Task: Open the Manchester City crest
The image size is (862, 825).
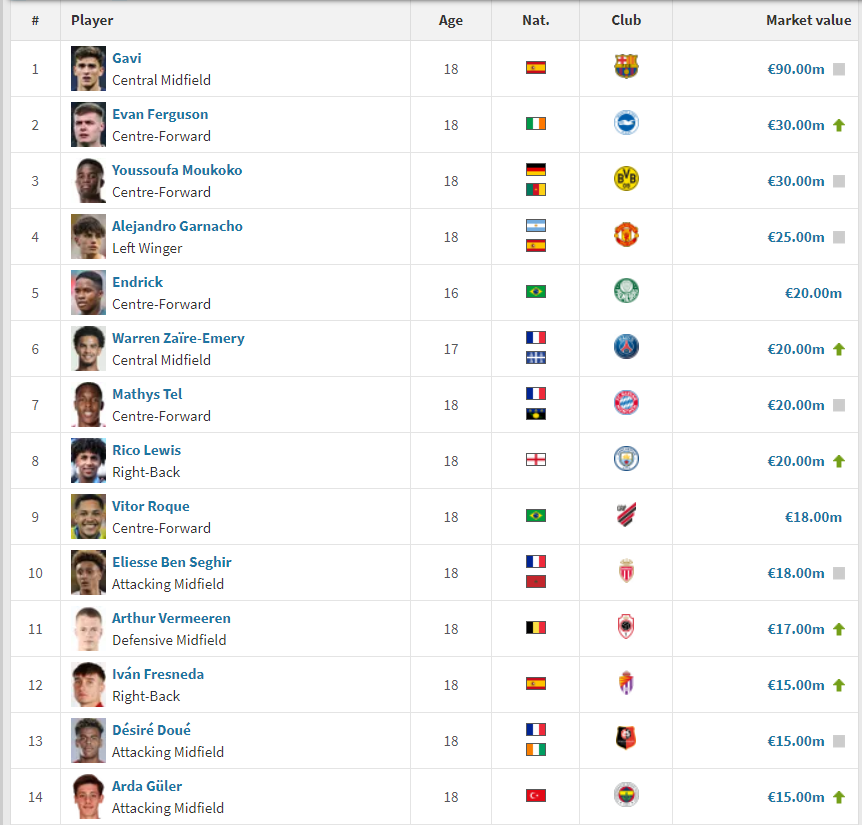Action: point(626,459)
